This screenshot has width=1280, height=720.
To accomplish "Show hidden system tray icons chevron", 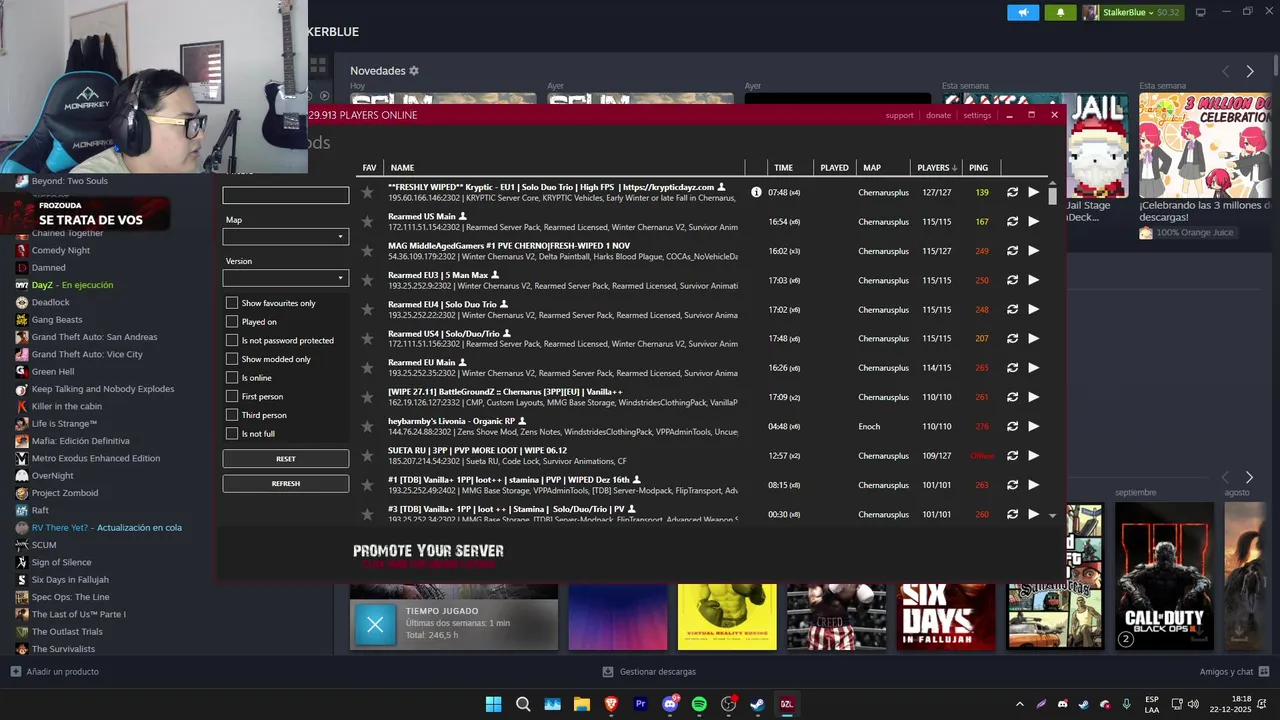I will click(1019, 704).
